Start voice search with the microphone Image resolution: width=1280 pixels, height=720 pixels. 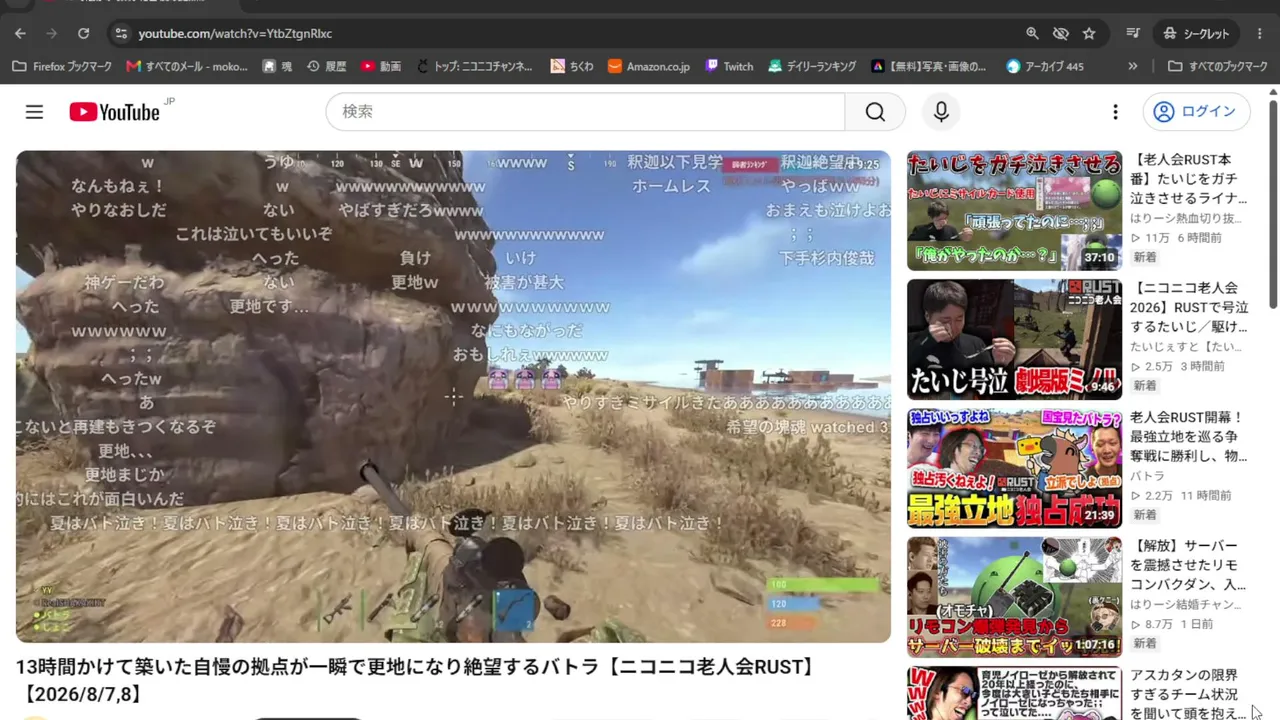[941, 112]
